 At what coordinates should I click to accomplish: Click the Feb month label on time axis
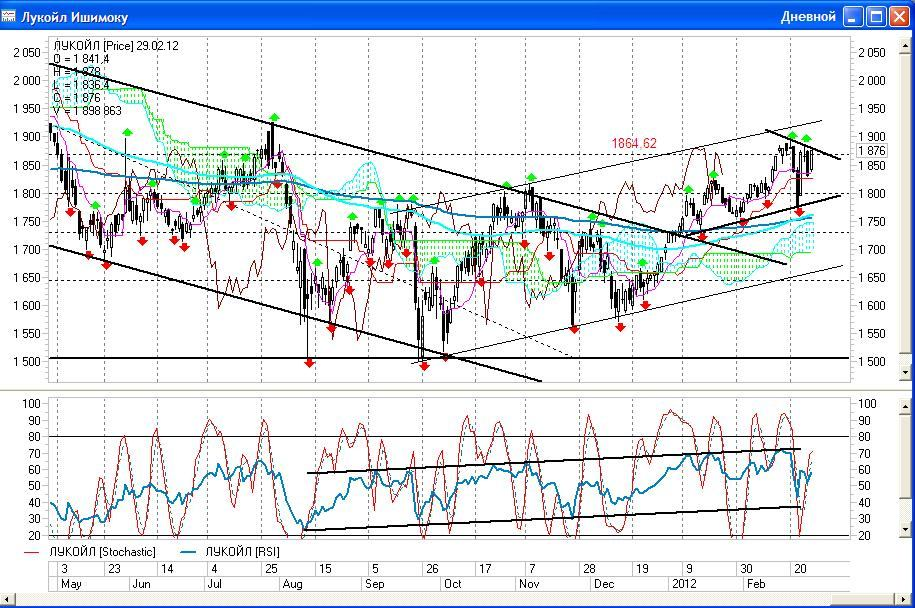[x=756, y=583]
